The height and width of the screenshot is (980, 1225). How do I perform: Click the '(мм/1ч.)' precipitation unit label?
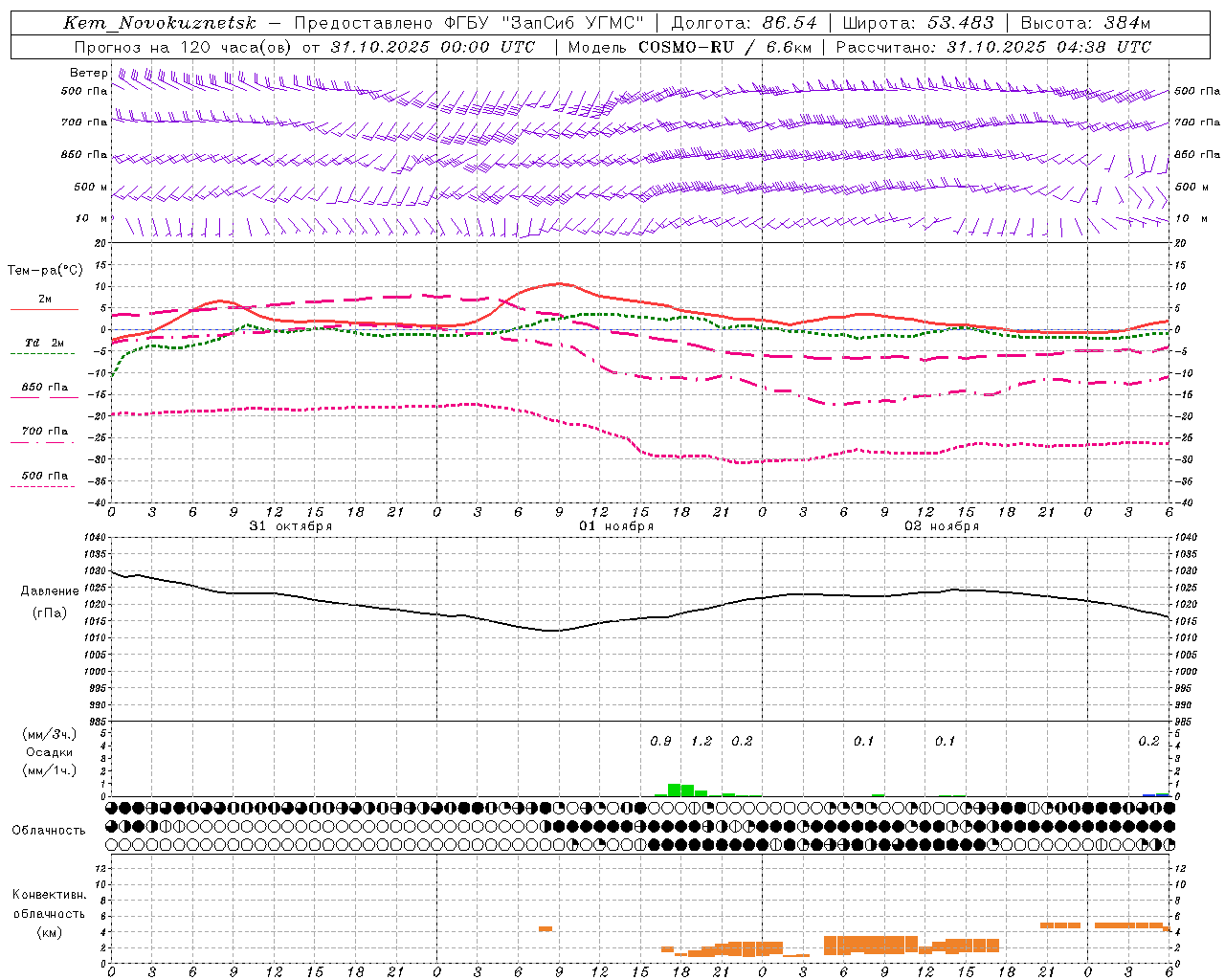tap(50, 770)
